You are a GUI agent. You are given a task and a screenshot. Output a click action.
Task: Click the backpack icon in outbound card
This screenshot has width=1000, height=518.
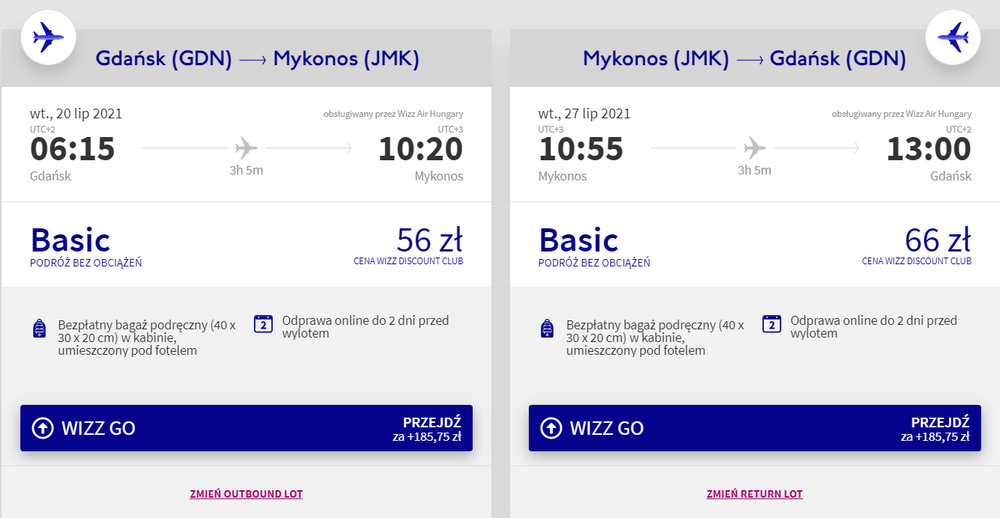40,329
